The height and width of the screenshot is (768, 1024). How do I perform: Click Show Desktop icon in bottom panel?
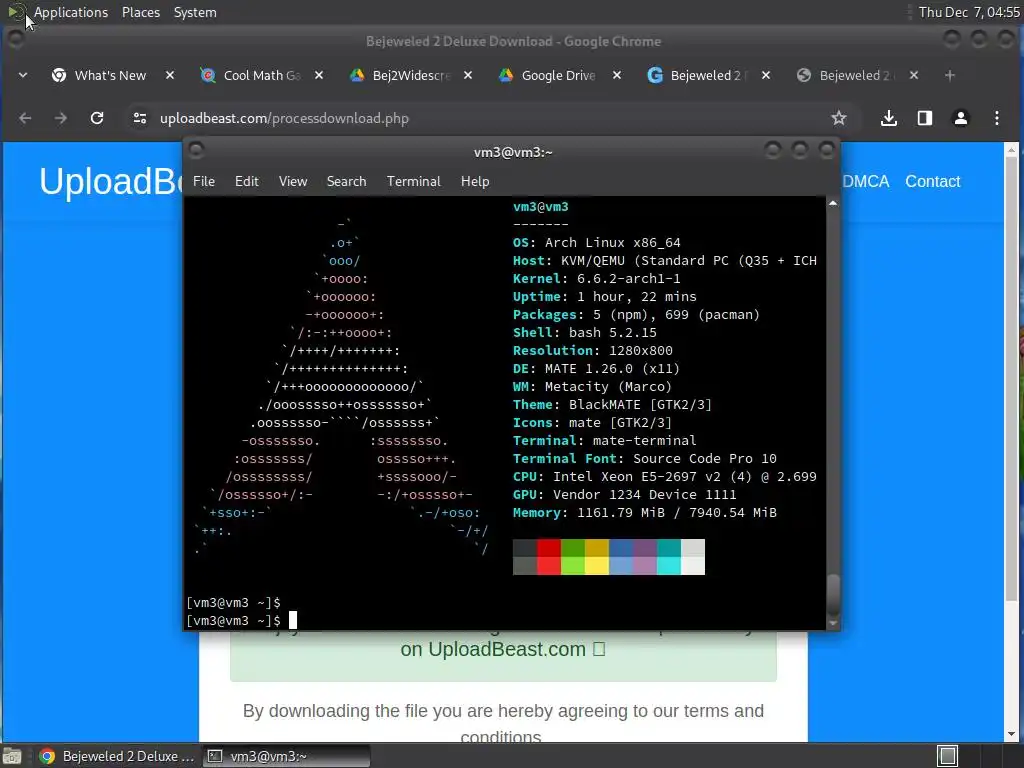point(12,756)
